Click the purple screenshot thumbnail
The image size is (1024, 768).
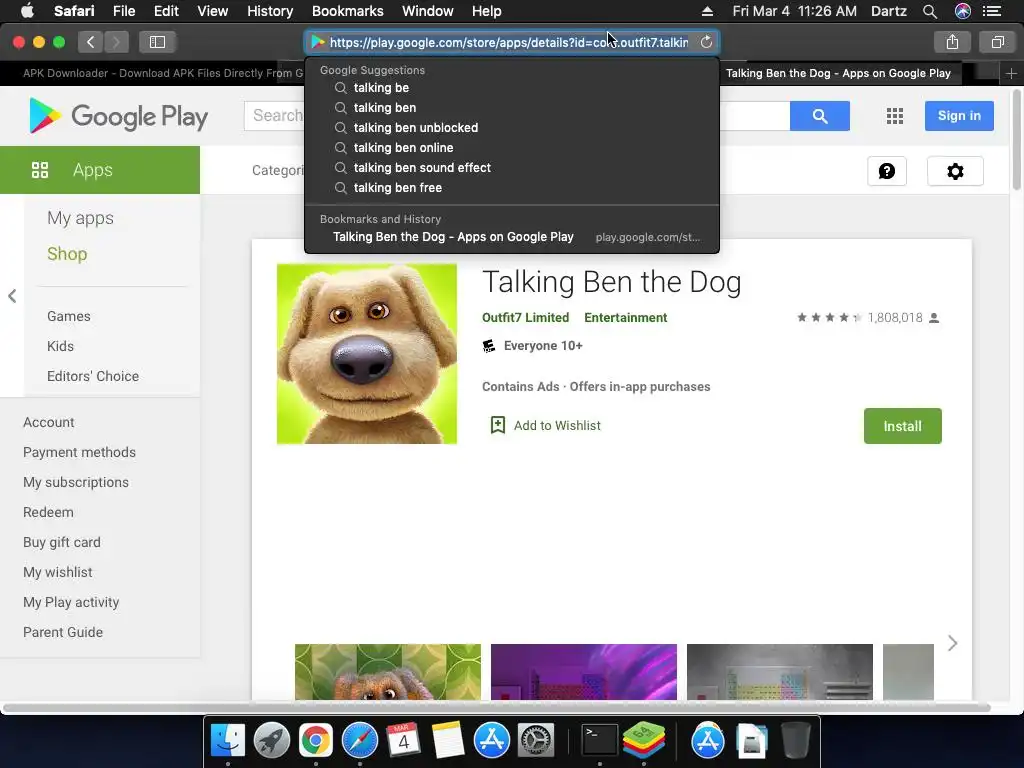(584, 672)
